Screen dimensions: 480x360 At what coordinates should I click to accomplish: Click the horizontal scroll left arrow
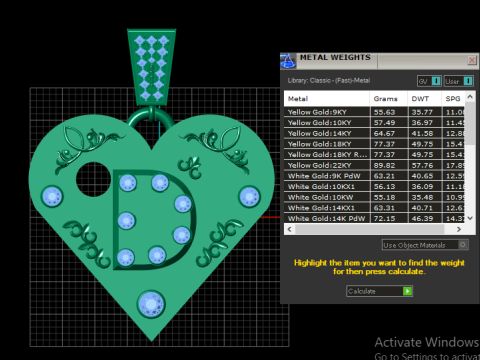pos(289,229)
